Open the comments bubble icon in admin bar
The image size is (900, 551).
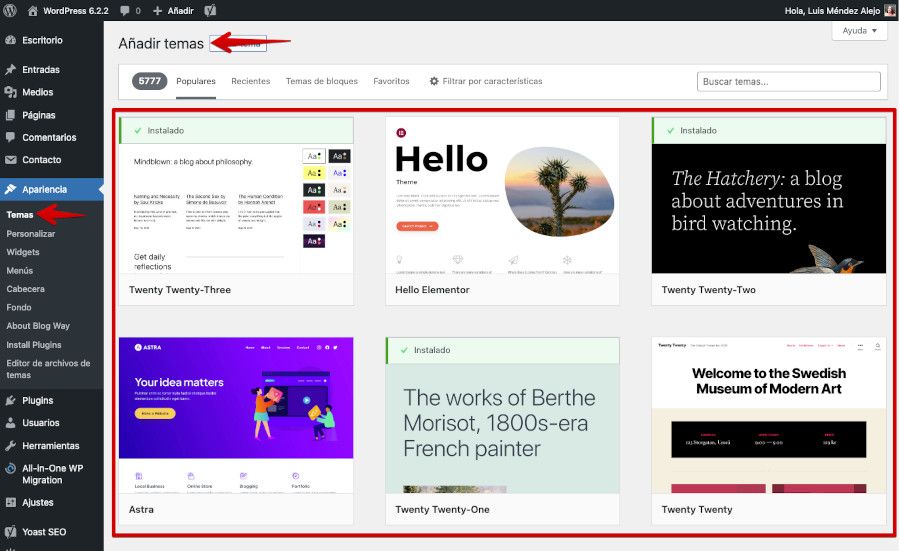[x=125, y=10]
